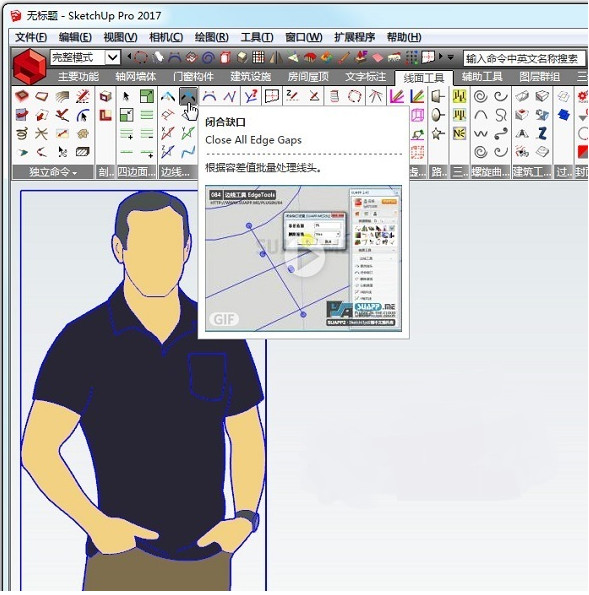Open the 扩展程序 menu

point(354,37)
